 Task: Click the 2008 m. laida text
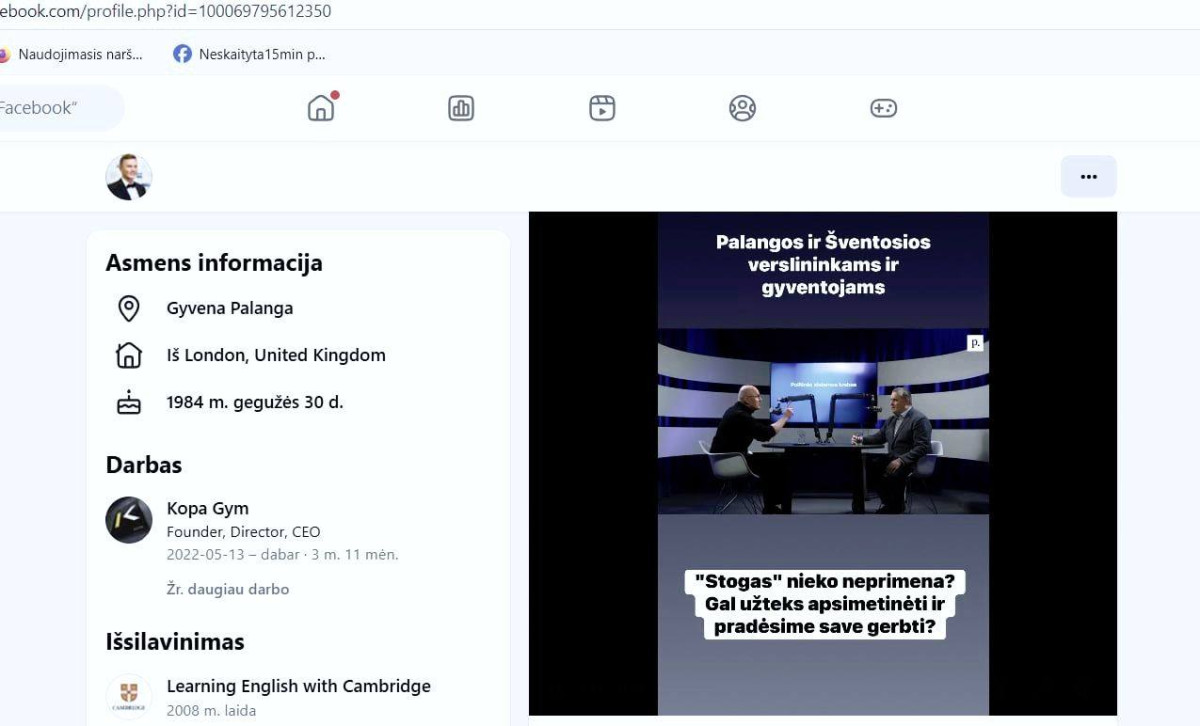click(x=211, y=711)
